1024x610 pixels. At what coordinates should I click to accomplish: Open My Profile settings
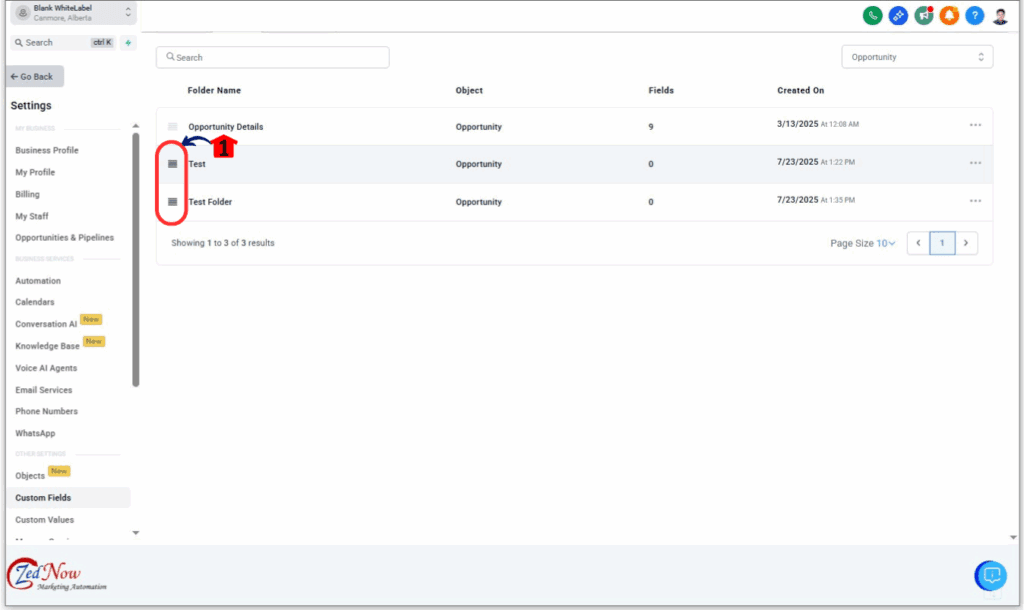click(x=35, y=172)
